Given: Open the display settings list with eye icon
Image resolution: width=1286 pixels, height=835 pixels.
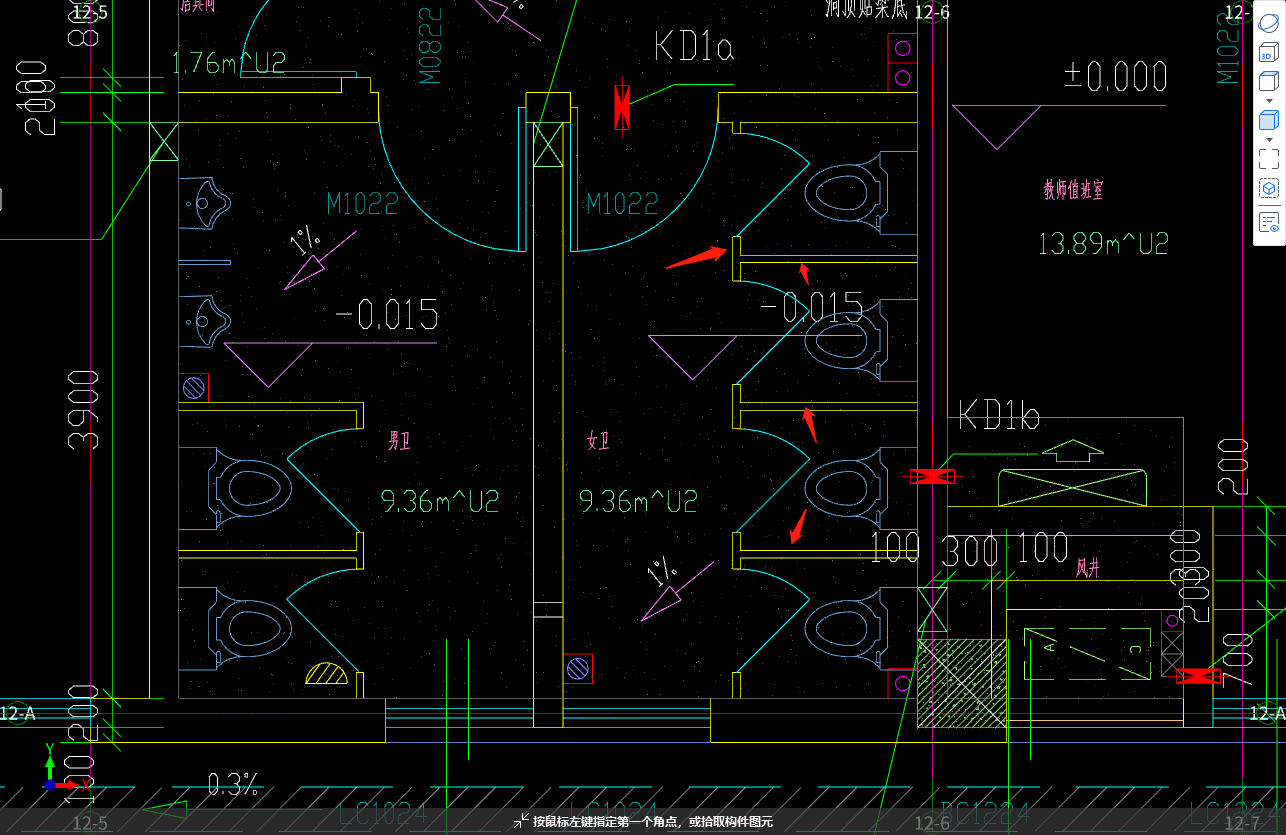Looking at the screenshot, I should [x=1268, y=222].
